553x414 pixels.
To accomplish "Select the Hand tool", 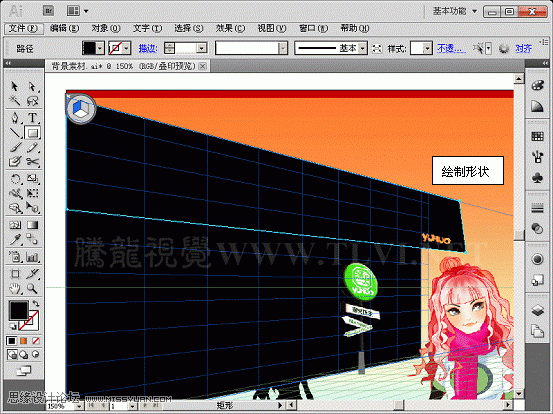I will [x=14, y=288].
